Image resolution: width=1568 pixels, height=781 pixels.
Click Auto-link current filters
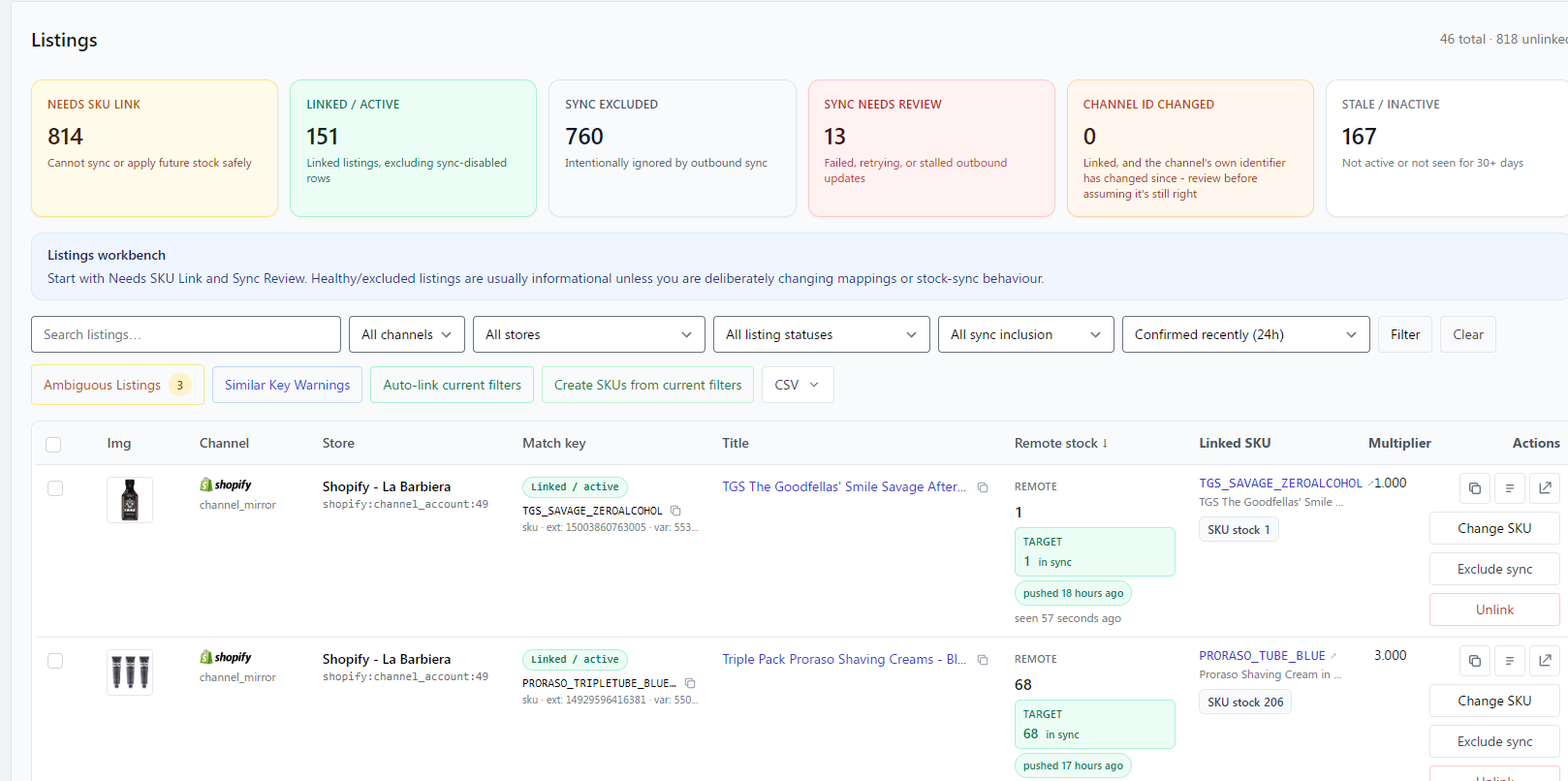coord(453,385)
